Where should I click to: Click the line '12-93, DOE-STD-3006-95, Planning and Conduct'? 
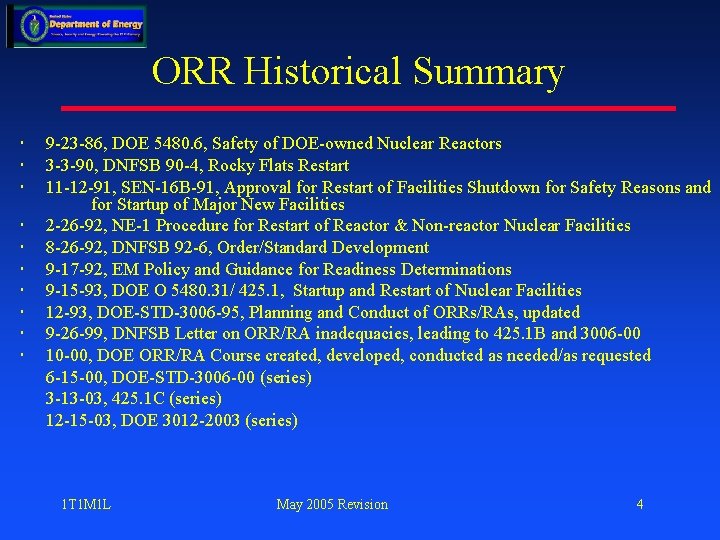pyautogui.click(x=313, y=312)
